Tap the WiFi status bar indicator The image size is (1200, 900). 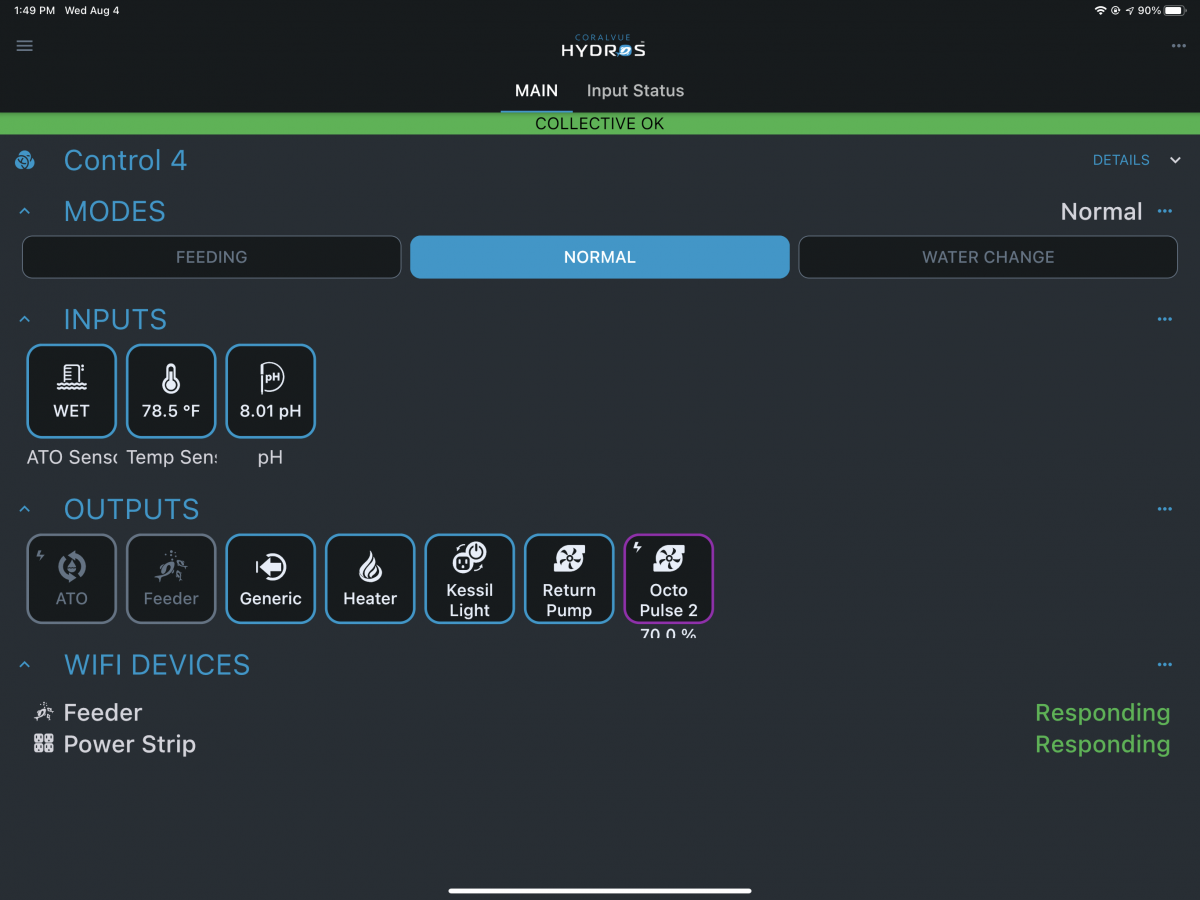pos(1101,10)
